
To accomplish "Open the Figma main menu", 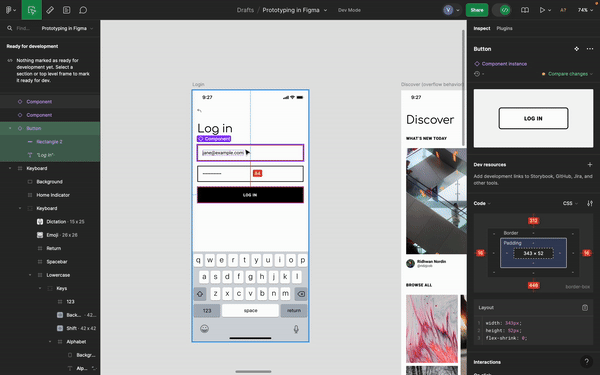I will [x=10, y=10].
